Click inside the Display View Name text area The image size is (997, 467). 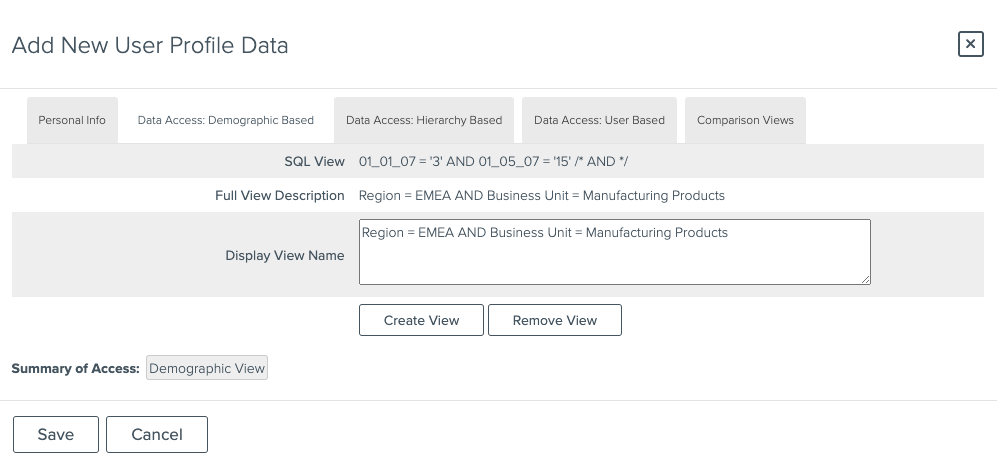point(614,256)
